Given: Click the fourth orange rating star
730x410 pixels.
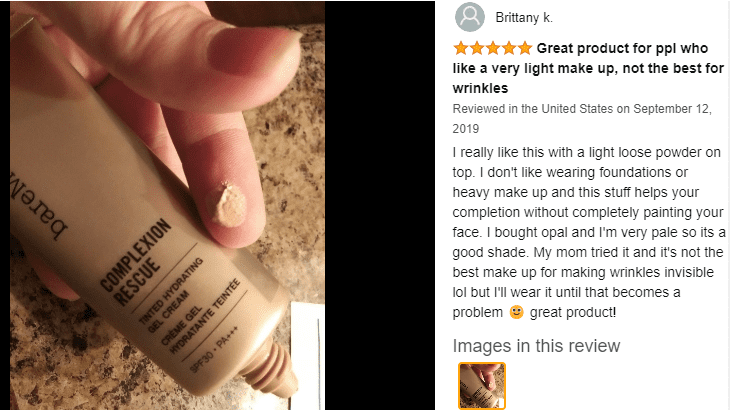Looking at the screenshot, I should 509,48.
